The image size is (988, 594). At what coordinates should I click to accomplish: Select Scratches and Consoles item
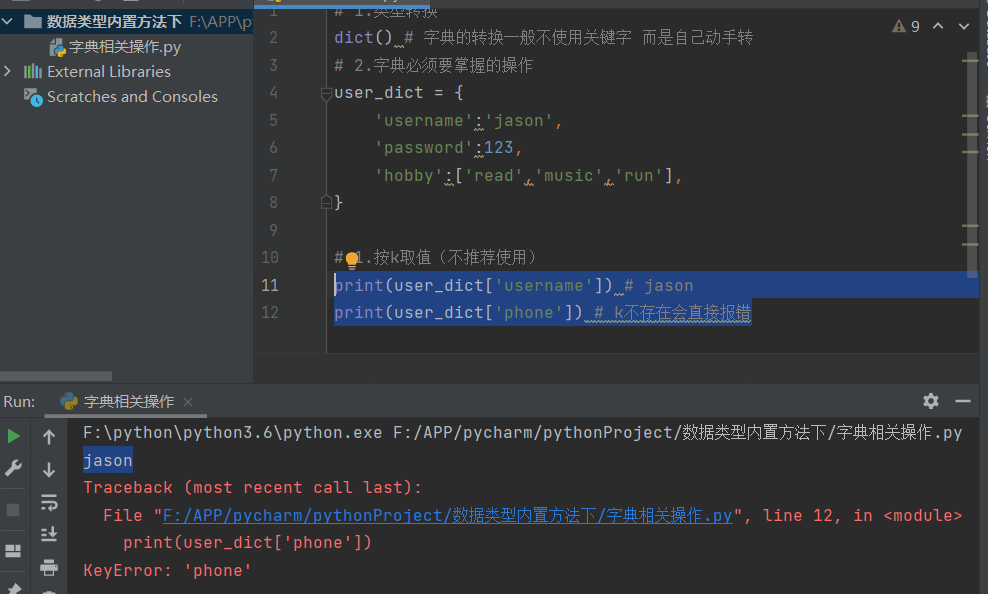(x=132, y=96)
